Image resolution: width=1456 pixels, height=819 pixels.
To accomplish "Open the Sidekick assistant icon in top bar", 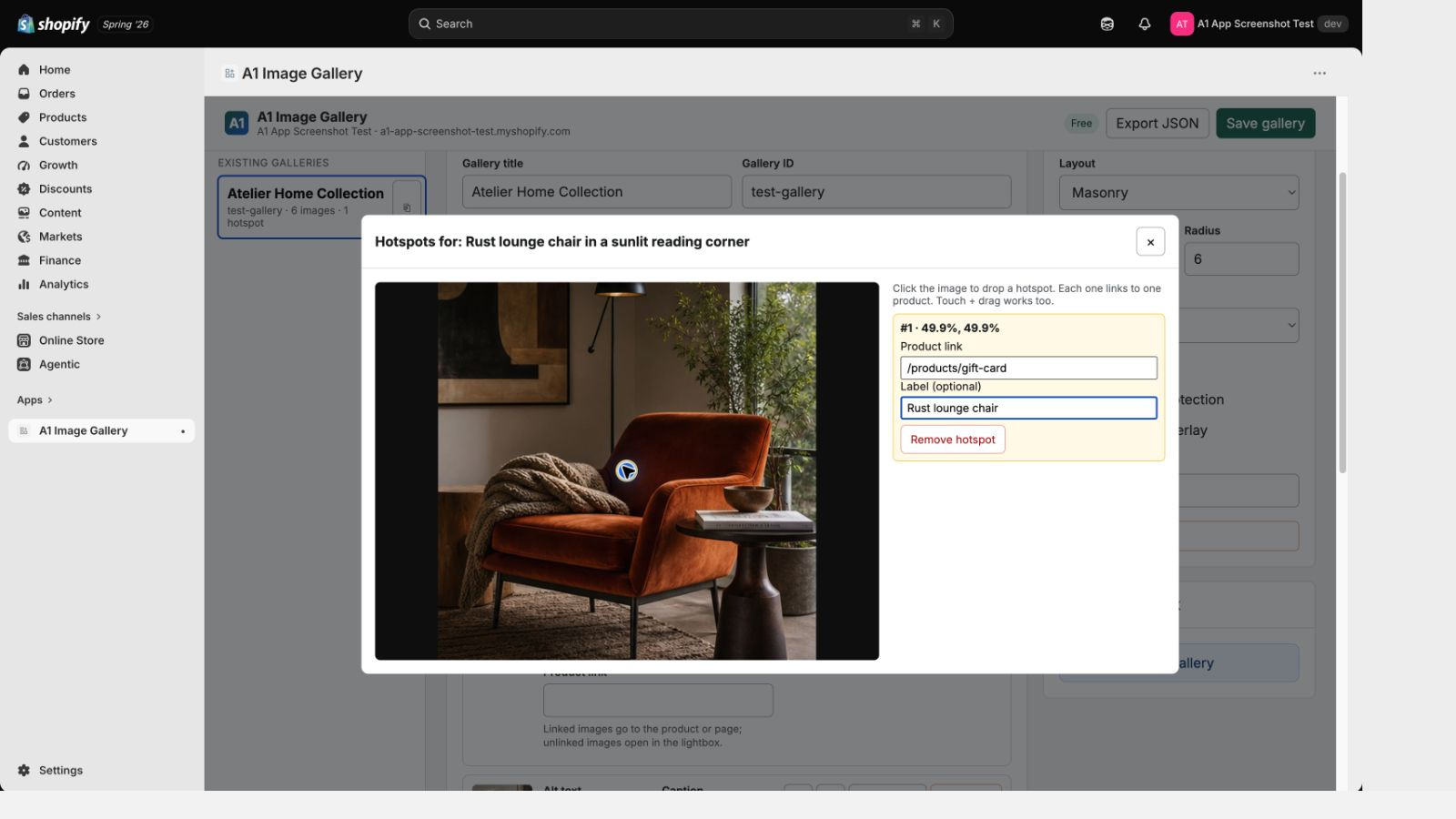I will (1107, 24).
